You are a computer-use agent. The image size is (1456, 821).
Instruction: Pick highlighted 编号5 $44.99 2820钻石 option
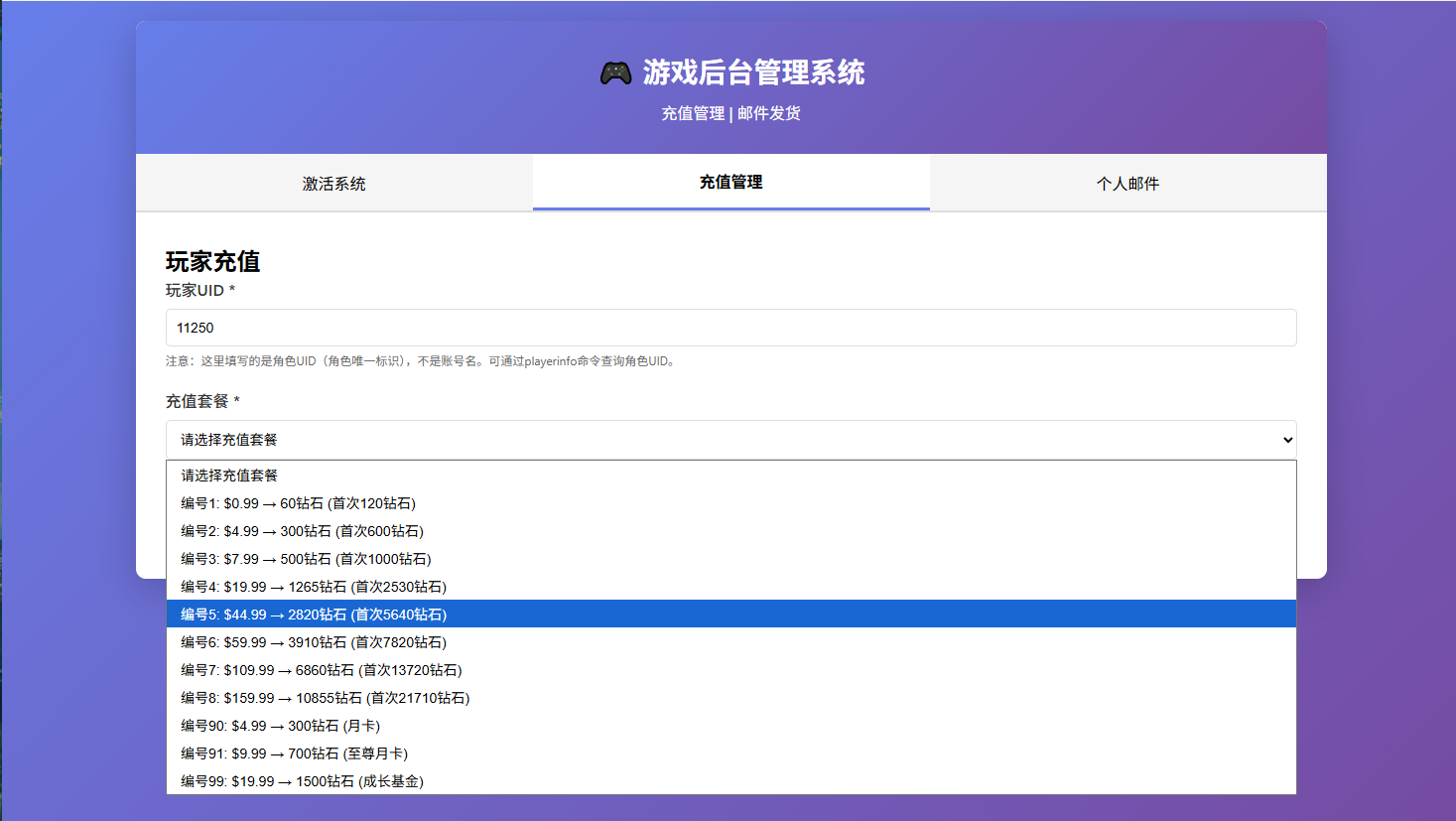tap(314, 615)
